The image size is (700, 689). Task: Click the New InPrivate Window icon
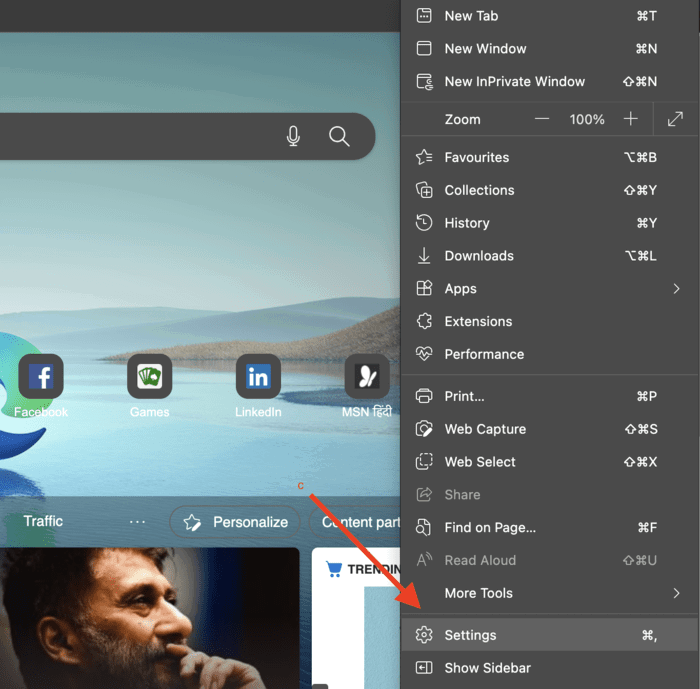tap(424, 81)
